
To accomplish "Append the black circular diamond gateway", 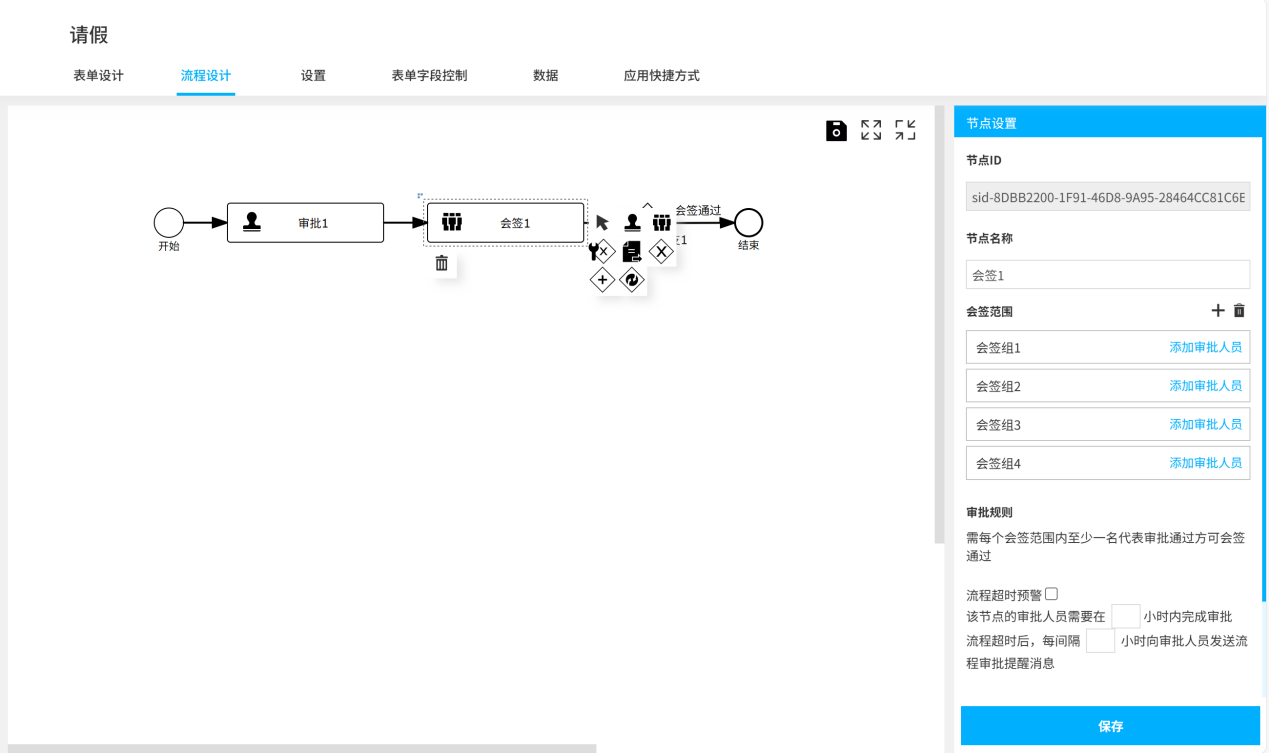I will pos(632,281).
